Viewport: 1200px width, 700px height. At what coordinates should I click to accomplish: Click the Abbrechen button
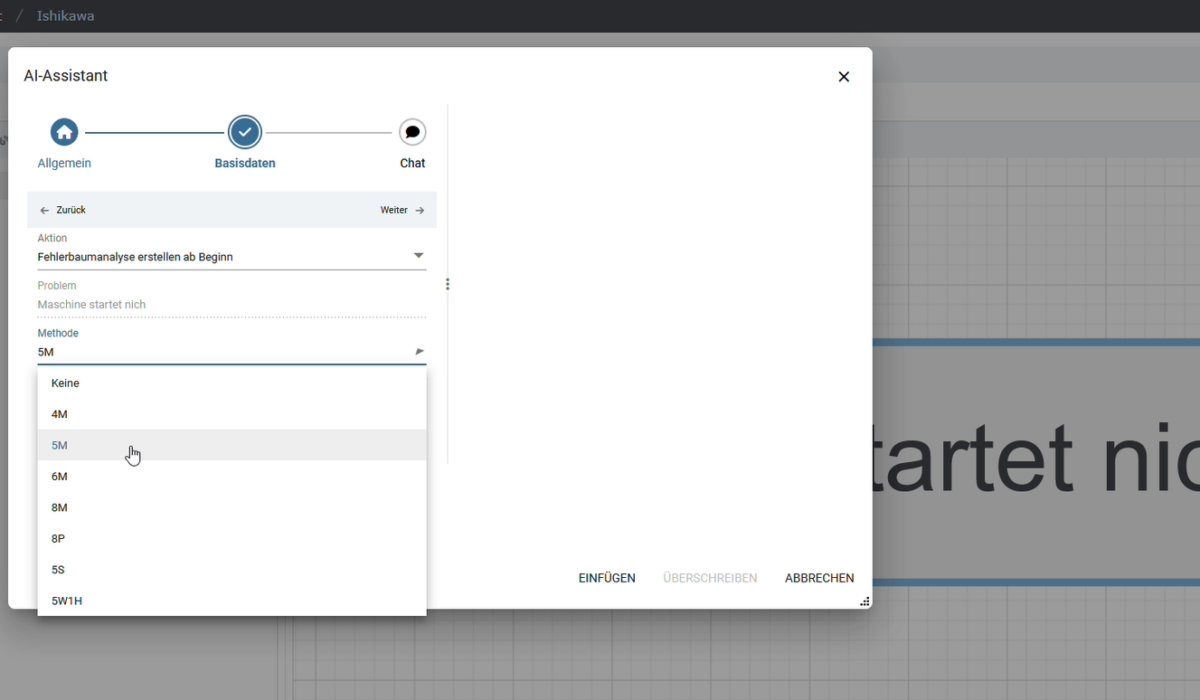click(x=819, y=578)
